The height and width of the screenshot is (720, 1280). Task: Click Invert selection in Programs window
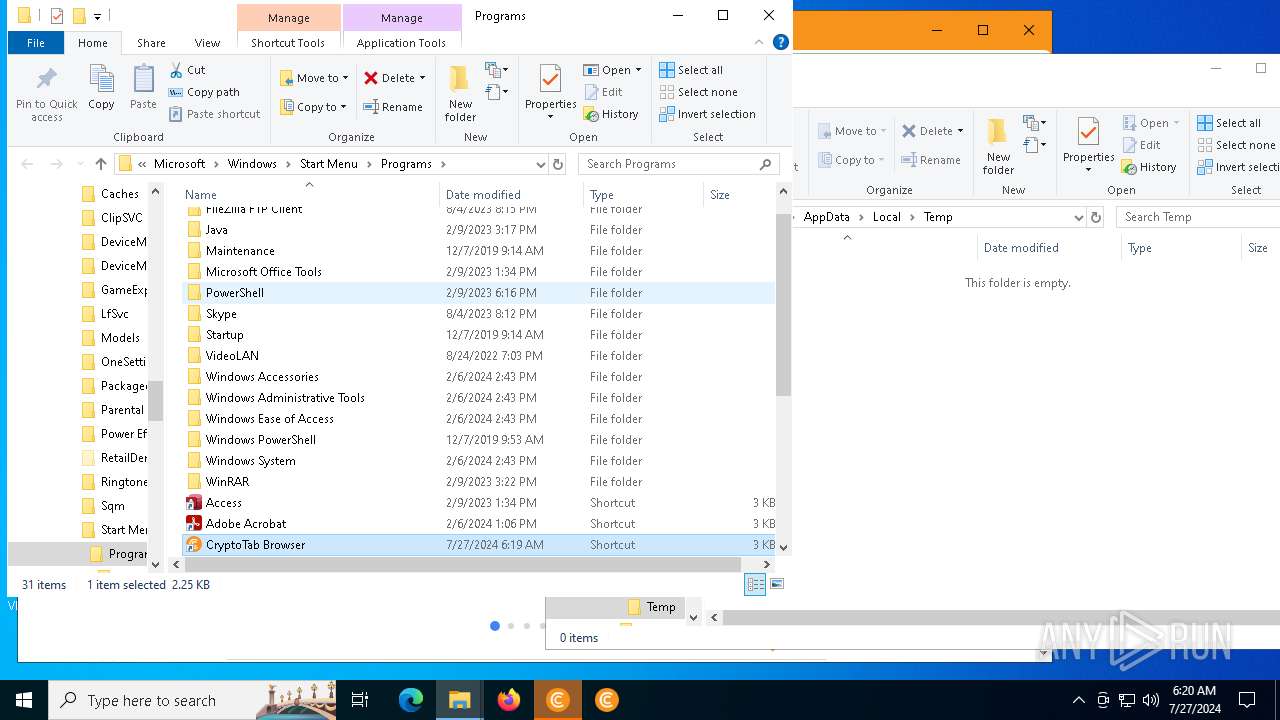[x=707, y=114]
